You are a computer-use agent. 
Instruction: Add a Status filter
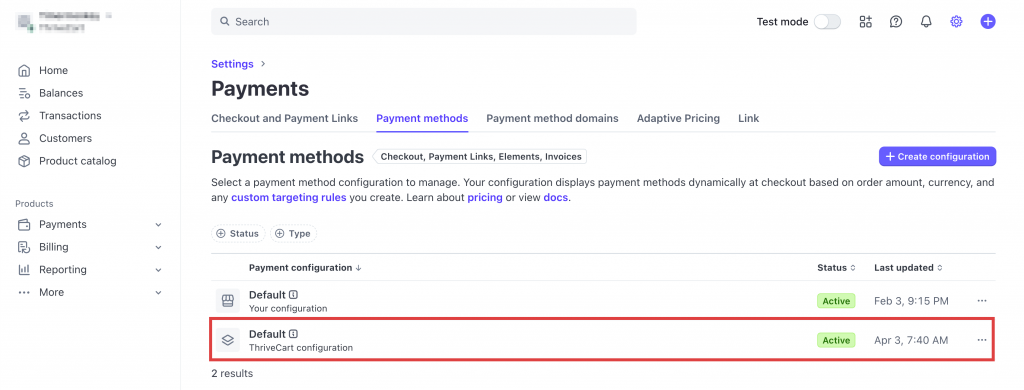pos(238,233)
